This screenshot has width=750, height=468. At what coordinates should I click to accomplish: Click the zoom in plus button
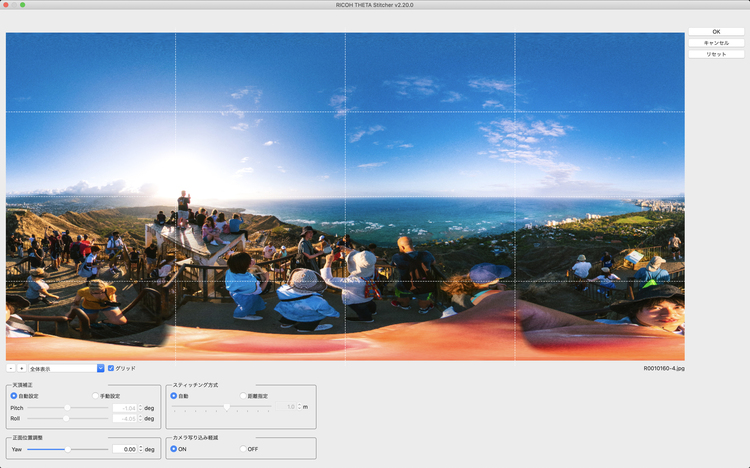(x=21, y=368)
